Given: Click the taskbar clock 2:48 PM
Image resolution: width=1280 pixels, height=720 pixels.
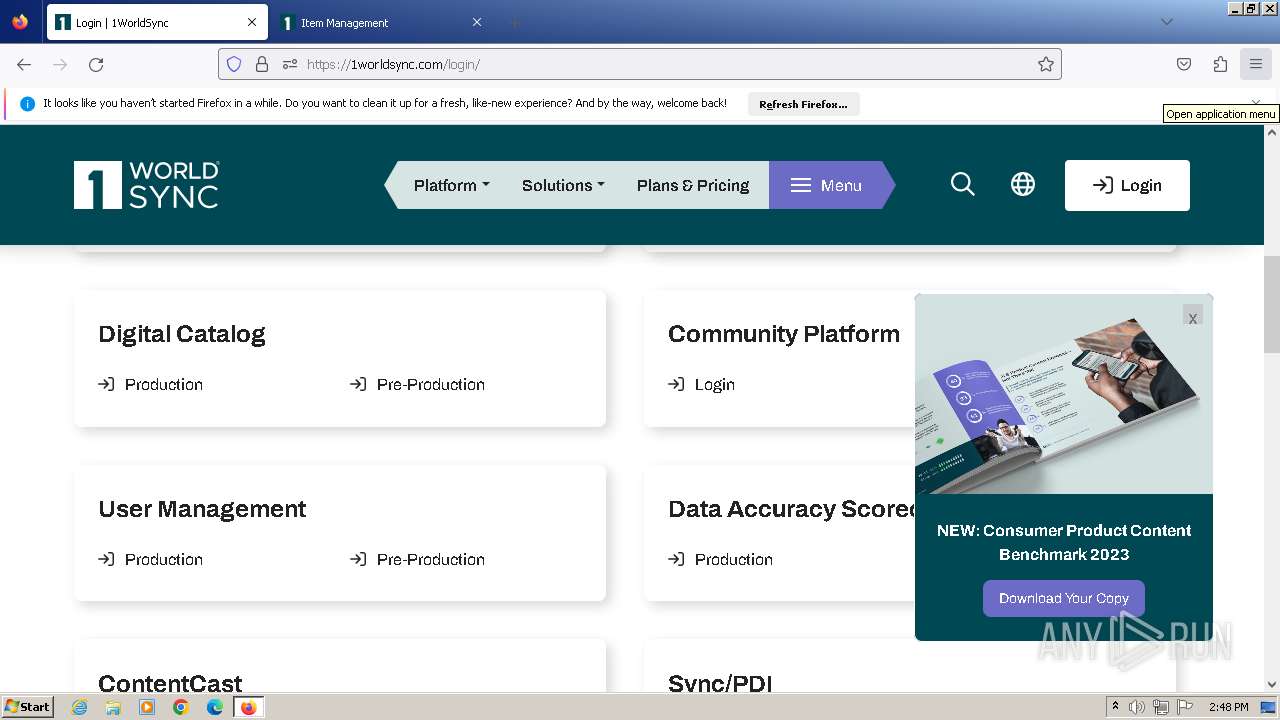Looking at the screenshot, I should (x=1228, y=707).
